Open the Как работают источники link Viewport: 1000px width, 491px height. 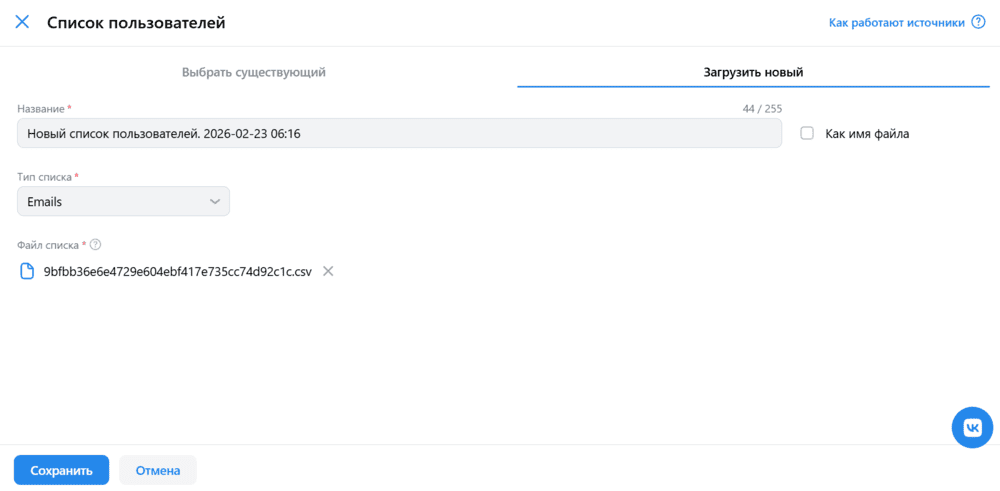(896, 22)
